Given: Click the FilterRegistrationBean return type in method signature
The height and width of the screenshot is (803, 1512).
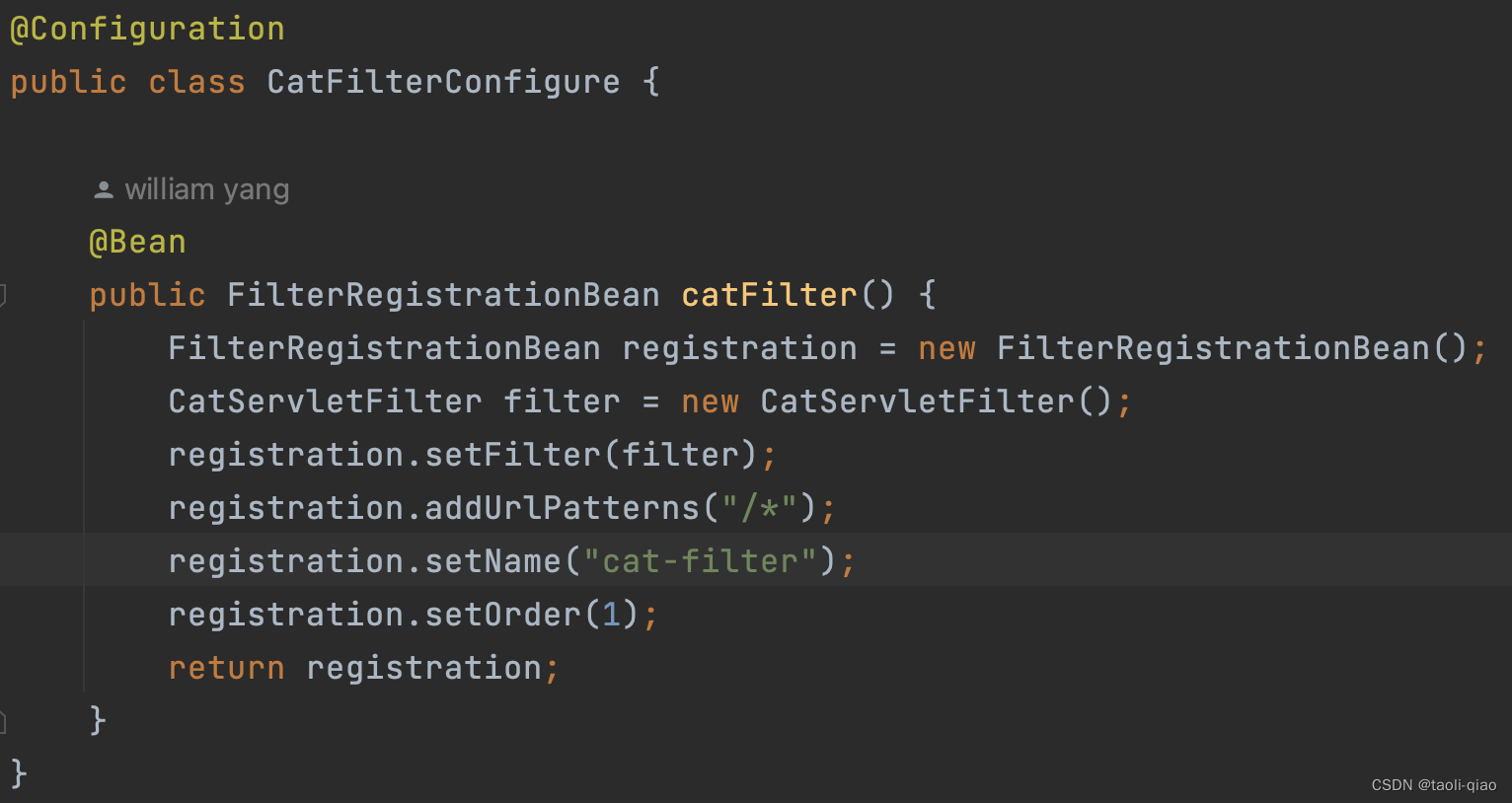Looking at the screenshot, I should click(x=443, y=295).
